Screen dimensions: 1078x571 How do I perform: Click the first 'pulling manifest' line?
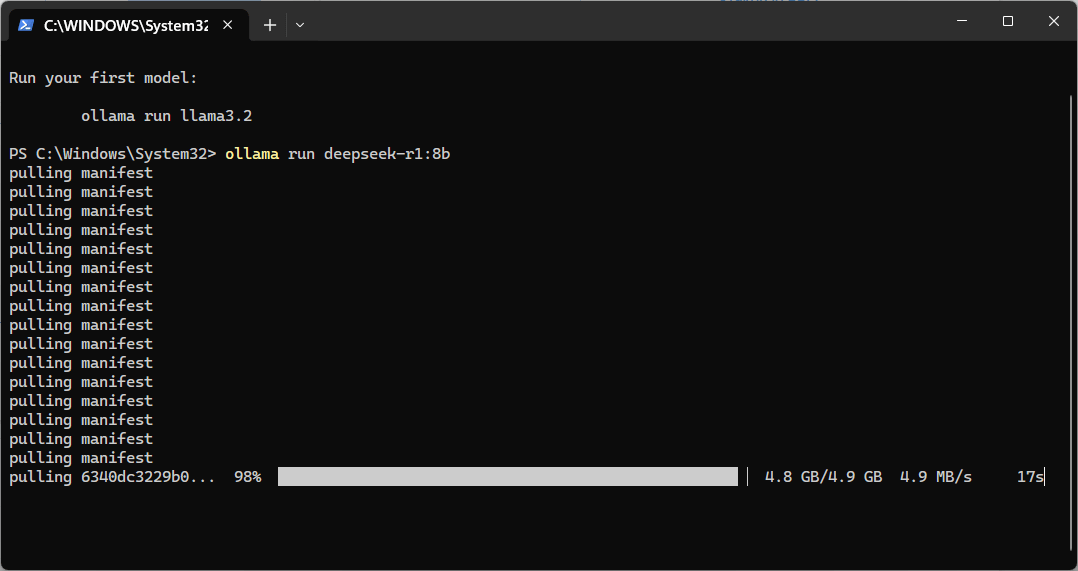(x=81, y=172)
